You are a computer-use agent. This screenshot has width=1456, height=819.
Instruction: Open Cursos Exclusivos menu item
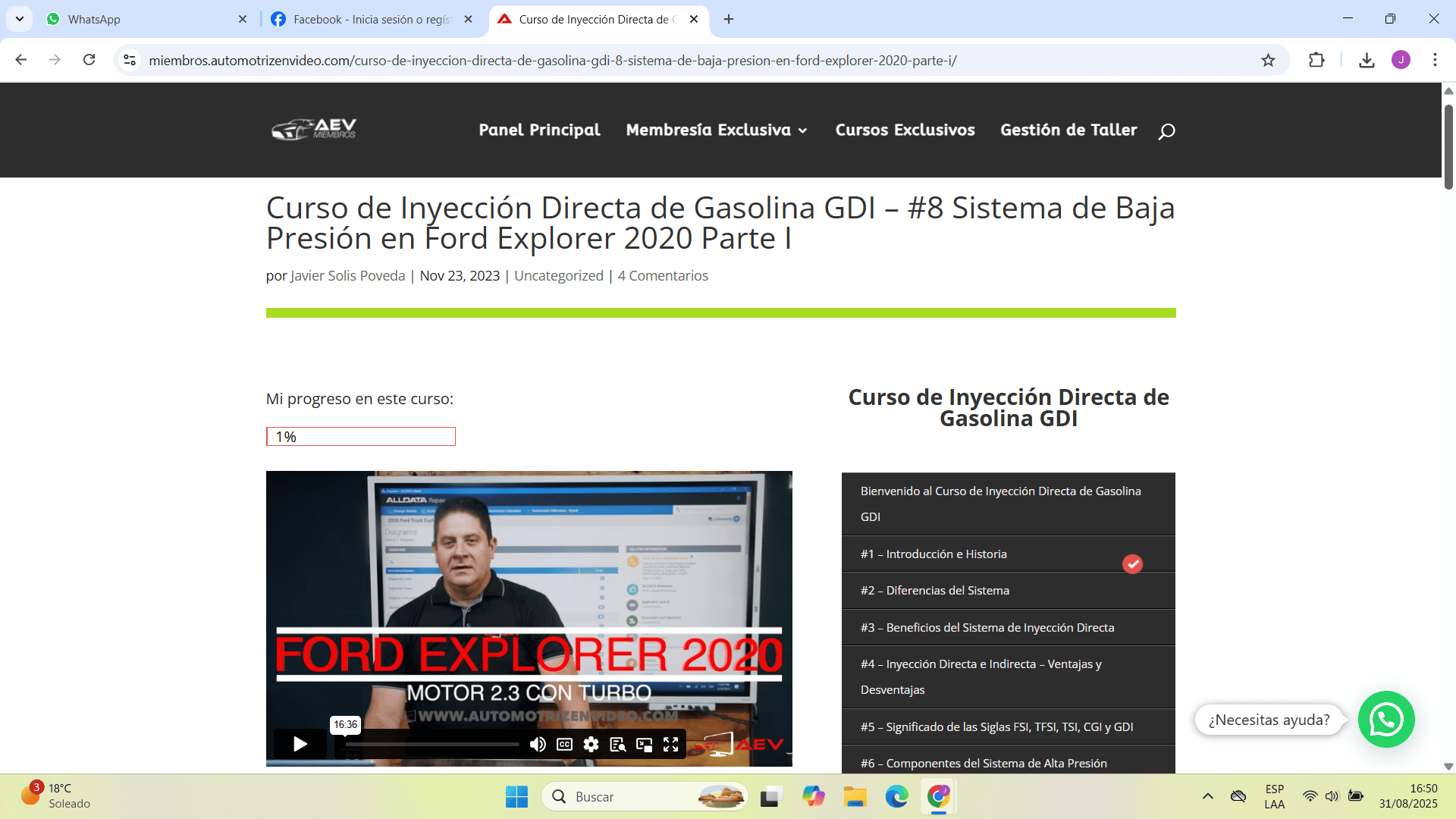905,130
